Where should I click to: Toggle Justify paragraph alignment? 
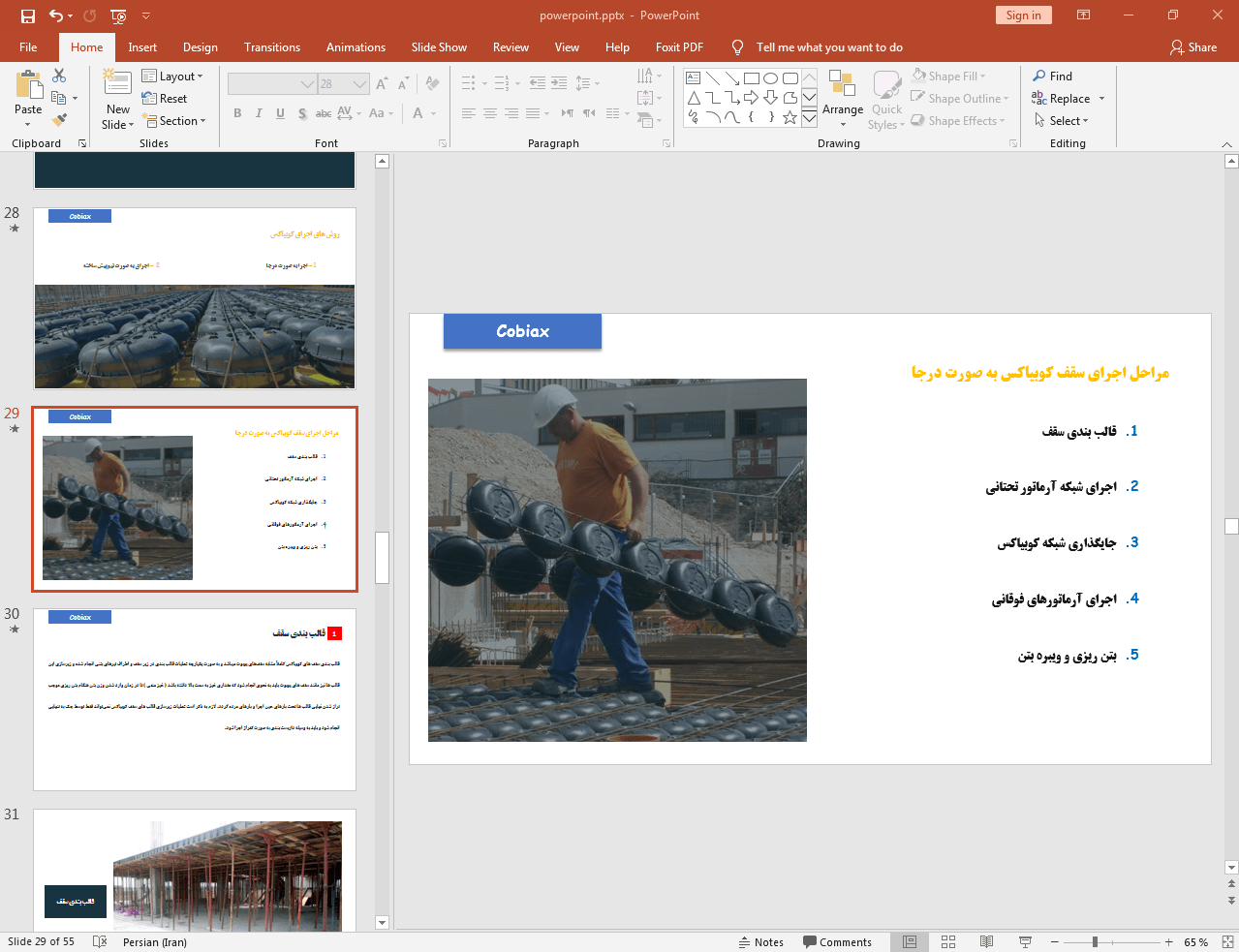pos(532,113)
